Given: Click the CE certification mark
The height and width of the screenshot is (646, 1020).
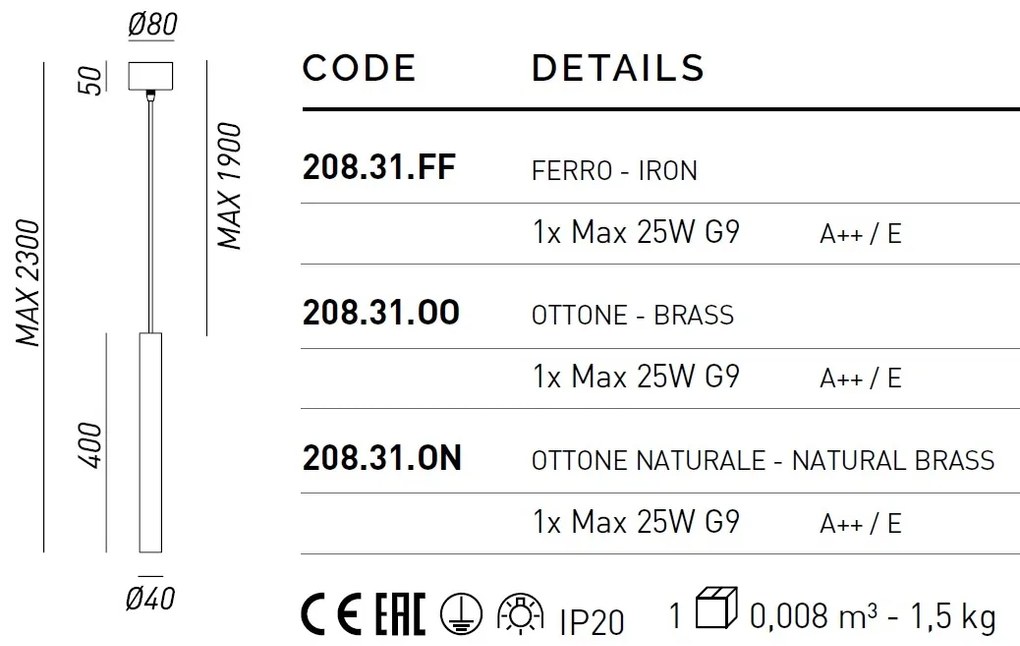Looking at the screenshot, I should coord(332,615).
